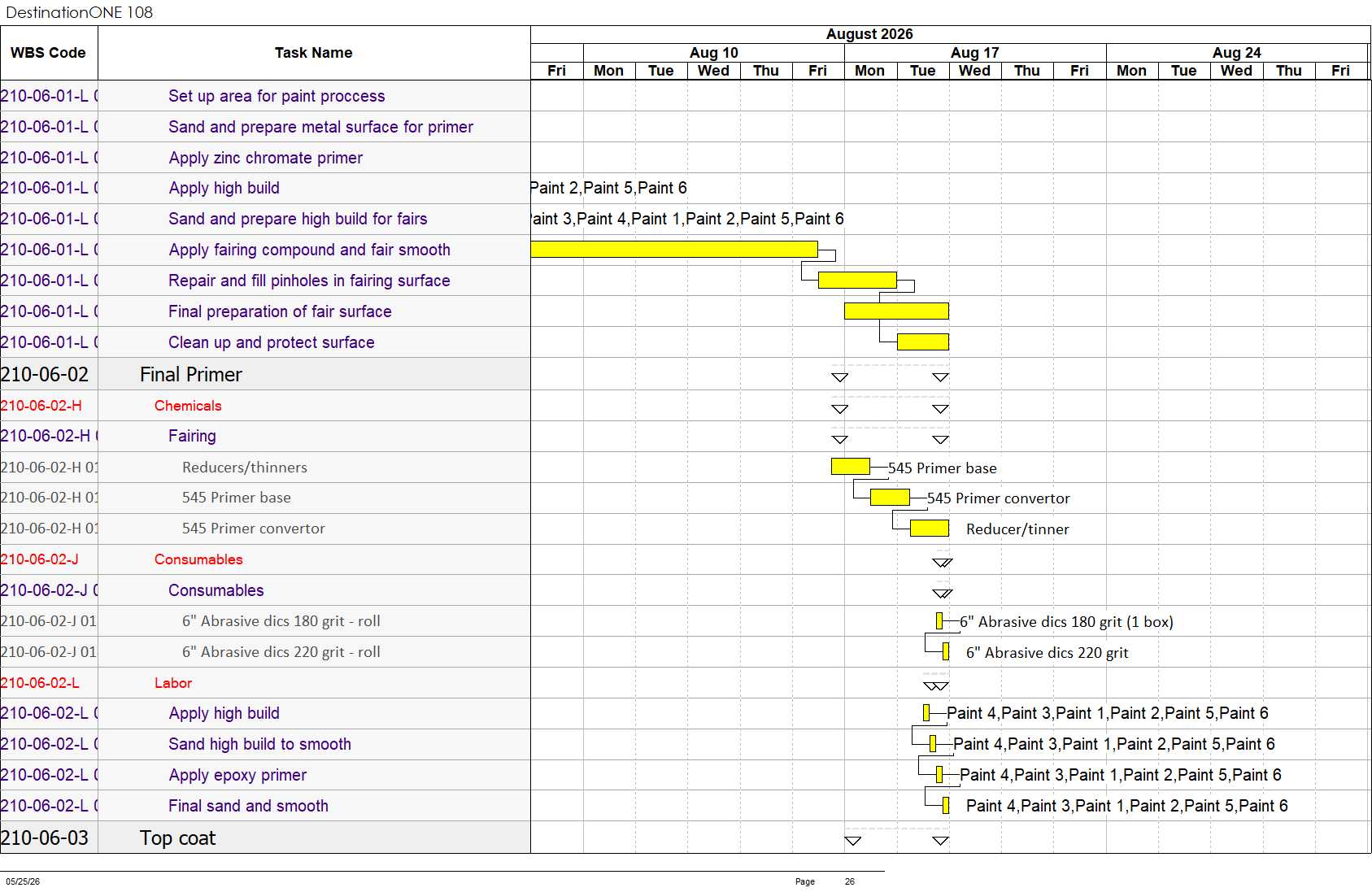
Task: Click the Paint 2,Paint 5,Paint 6 resource label
Action: [609, 188]
